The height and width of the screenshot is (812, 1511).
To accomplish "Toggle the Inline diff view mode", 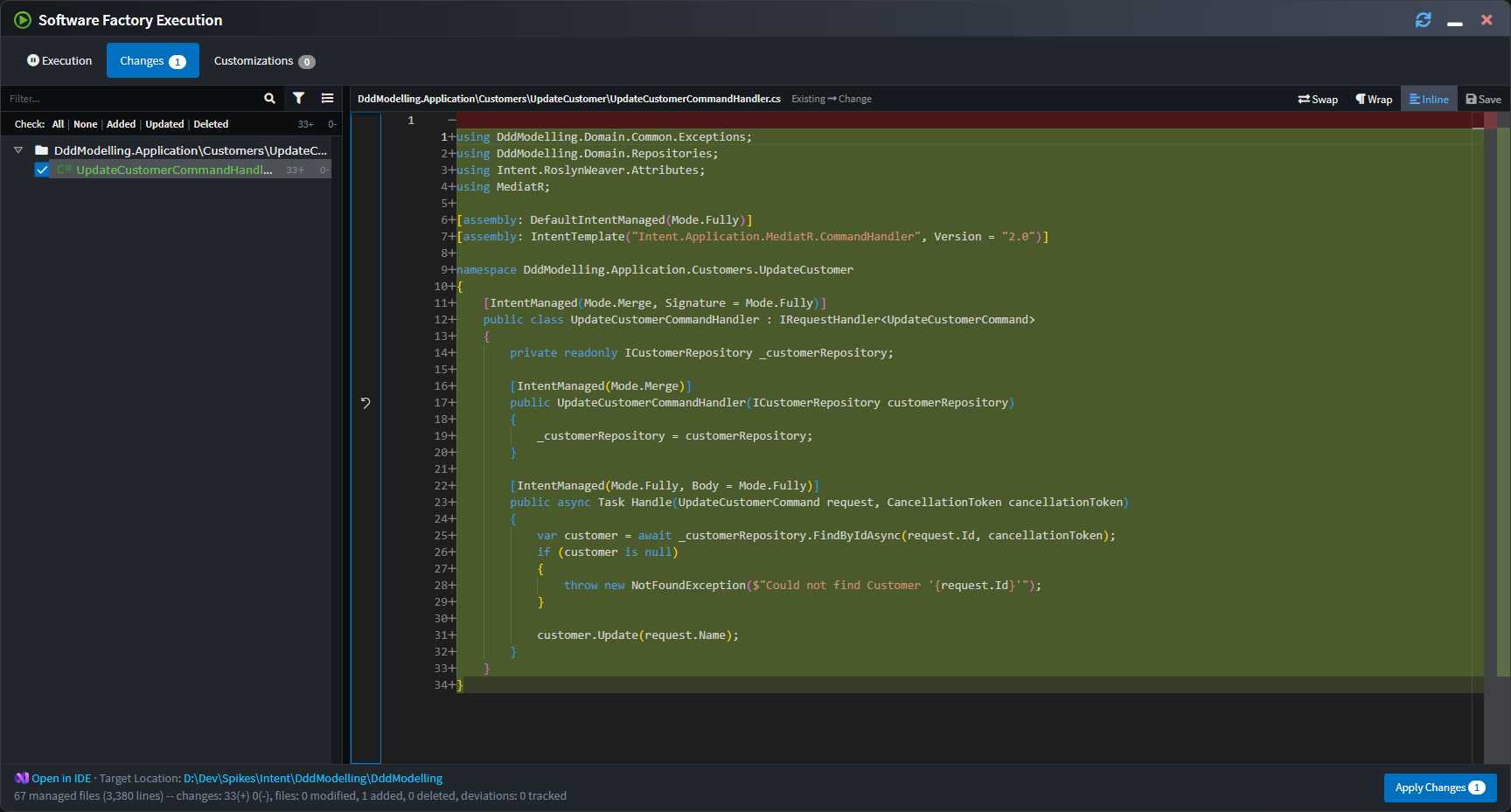I will [1428, 99].
